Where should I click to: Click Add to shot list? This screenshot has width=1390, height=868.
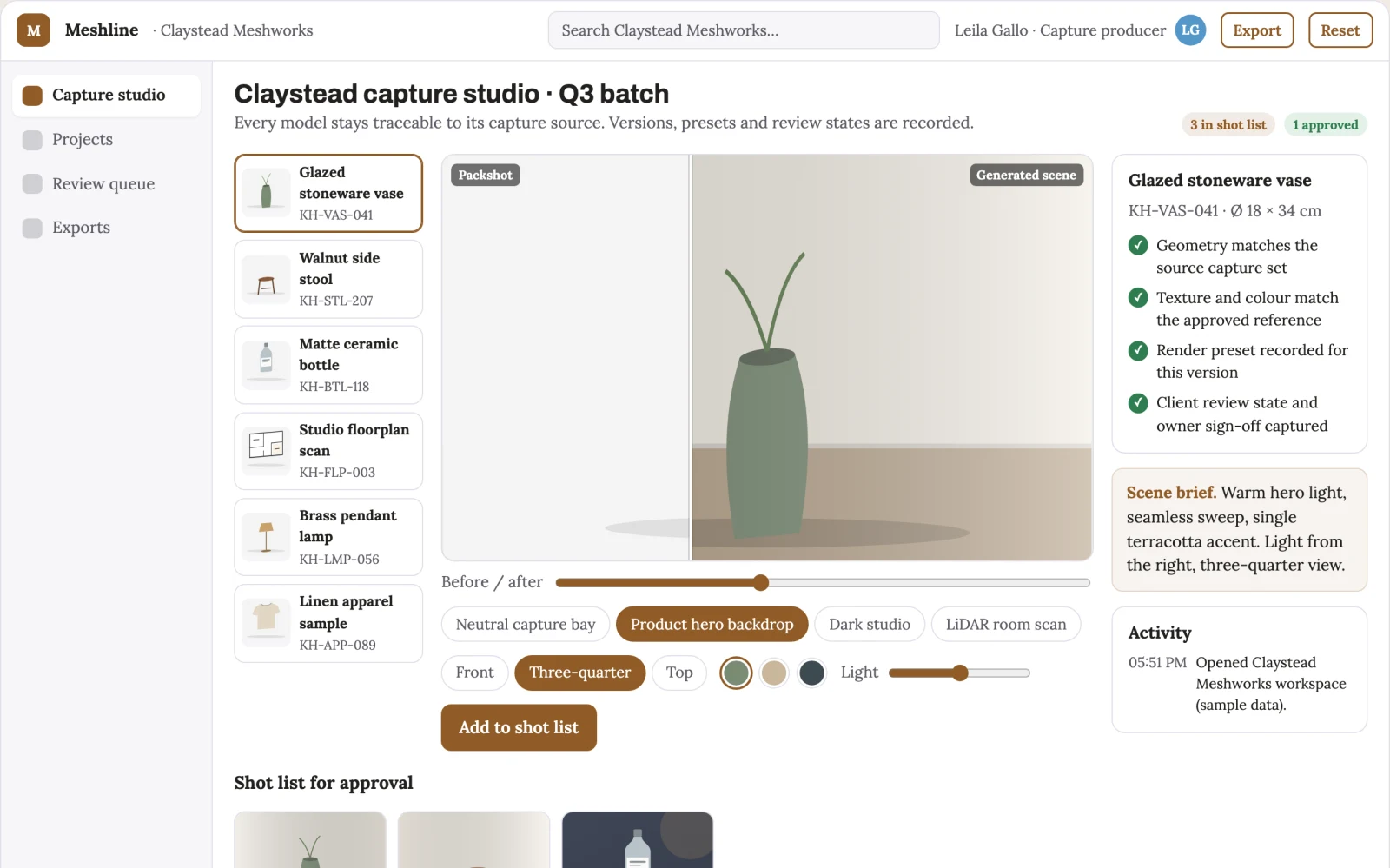coord(519,728)
